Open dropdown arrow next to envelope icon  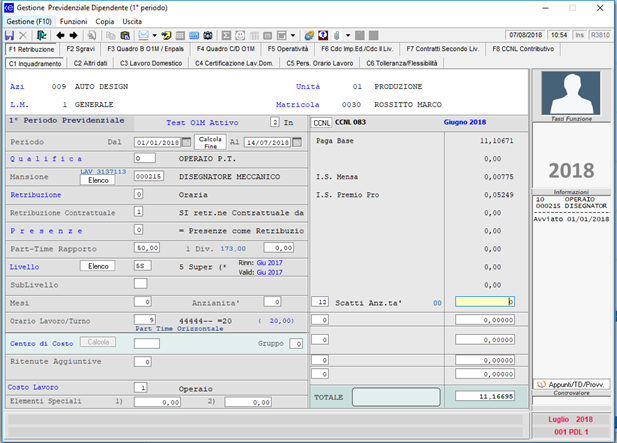pyautogui.click(x=155, y=35)
